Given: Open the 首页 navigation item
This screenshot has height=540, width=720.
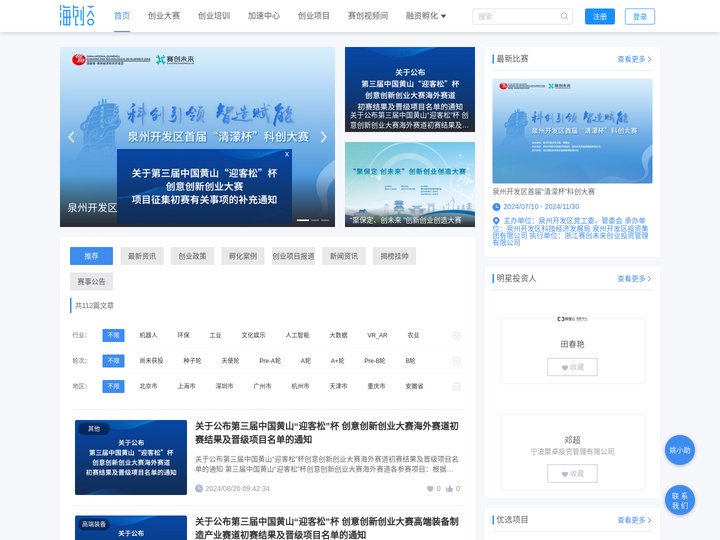Looking at the screenshot, I should (x=122, y=16).
